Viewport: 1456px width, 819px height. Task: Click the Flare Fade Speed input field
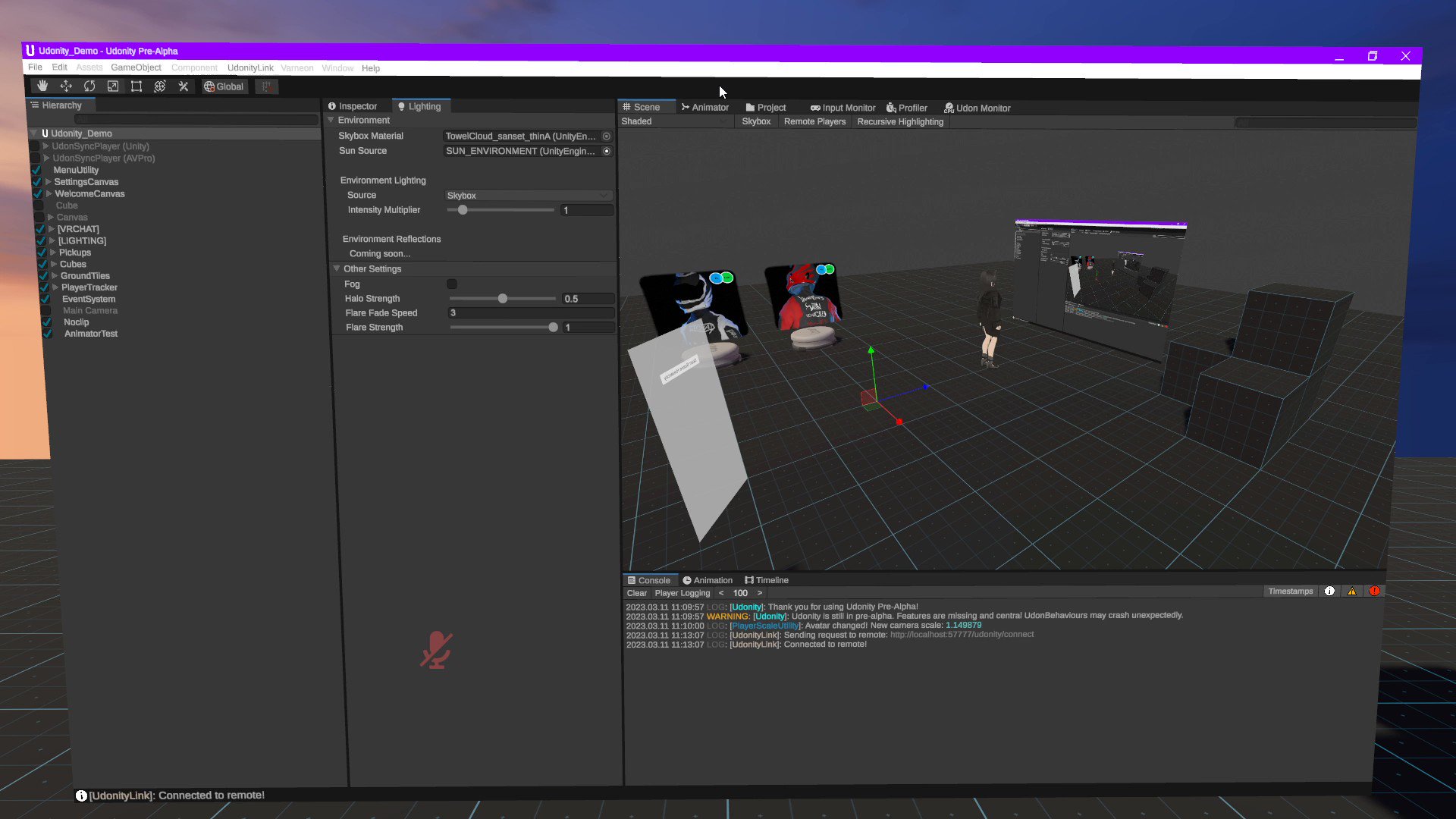(x=530, y=313)
